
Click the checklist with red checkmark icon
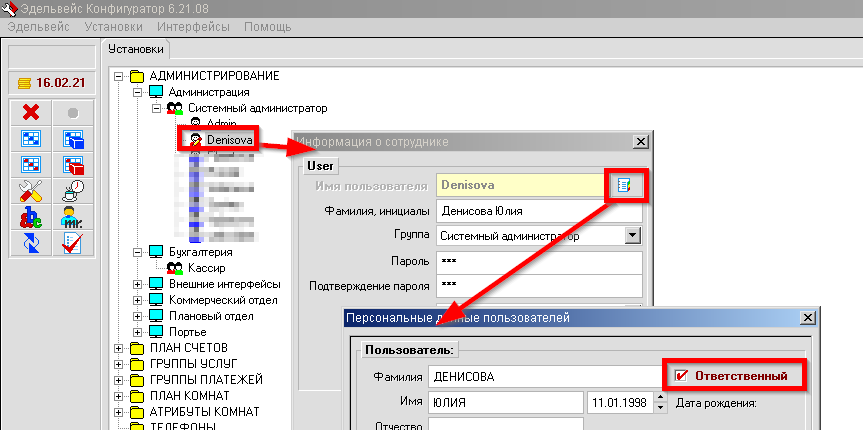(x=73, y=243)
